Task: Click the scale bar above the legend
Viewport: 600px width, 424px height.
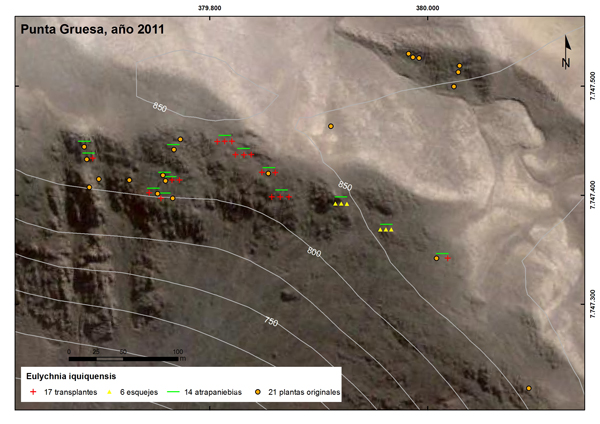Action: pyautogui.click(x=122, y=357)
